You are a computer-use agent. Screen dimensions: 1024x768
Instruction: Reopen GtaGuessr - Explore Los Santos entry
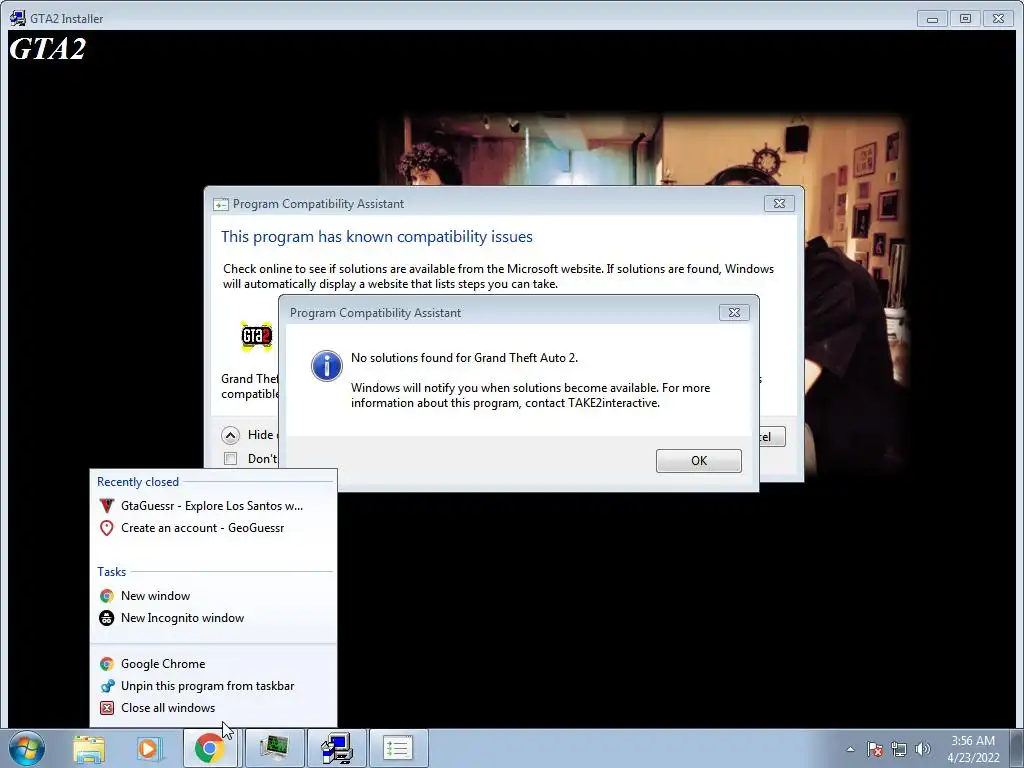click(211, 505)
